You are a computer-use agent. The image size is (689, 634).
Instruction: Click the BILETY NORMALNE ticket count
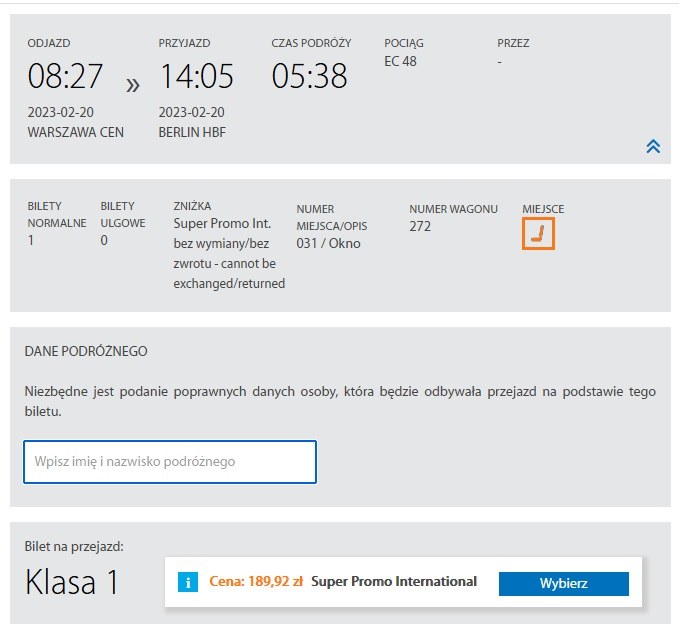pyautogui.click(x=30, y=240)
